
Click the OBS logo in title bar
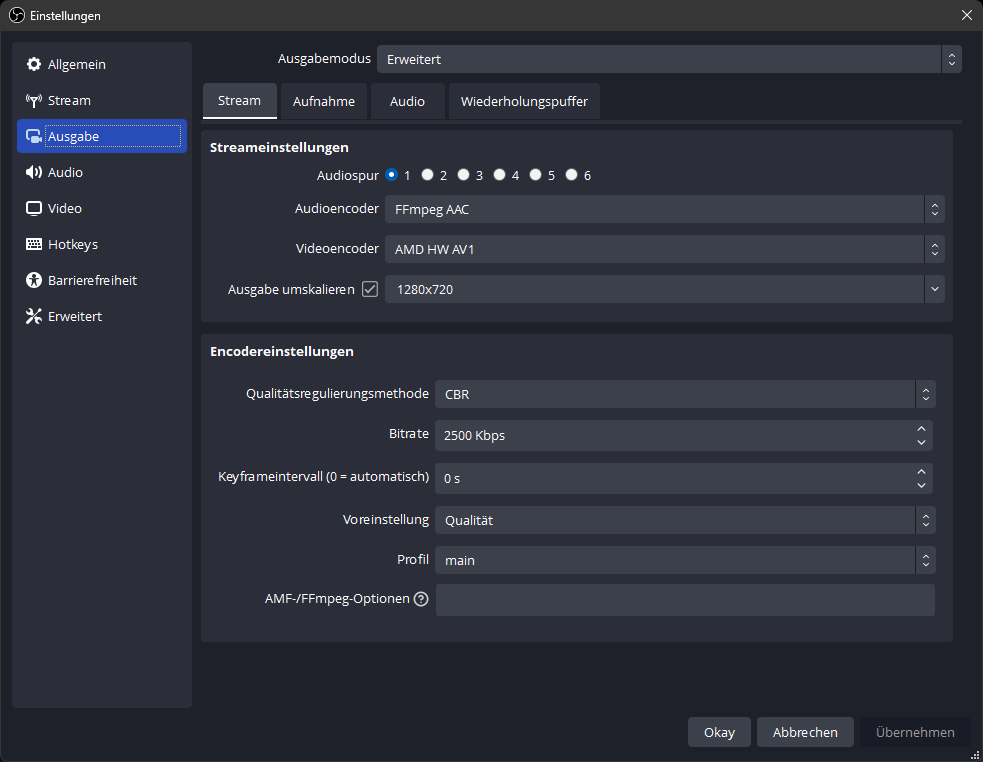(x=17, y=16)
